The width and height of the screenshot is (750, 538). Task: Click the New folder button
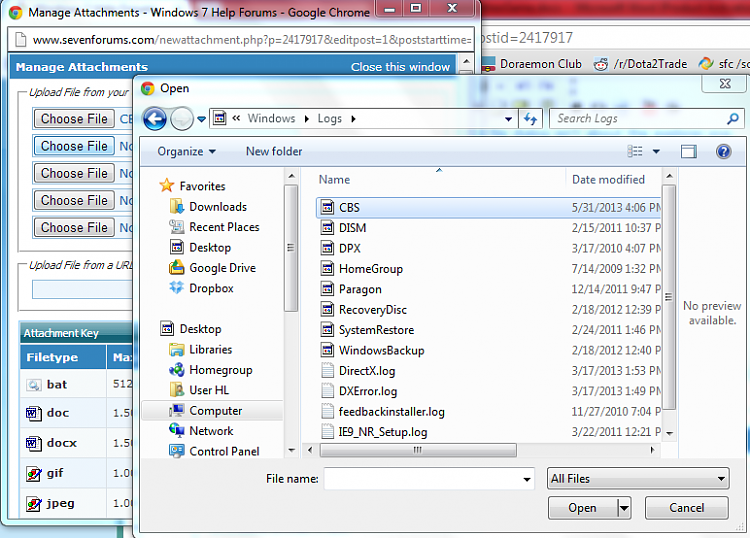tap(274, 152)
